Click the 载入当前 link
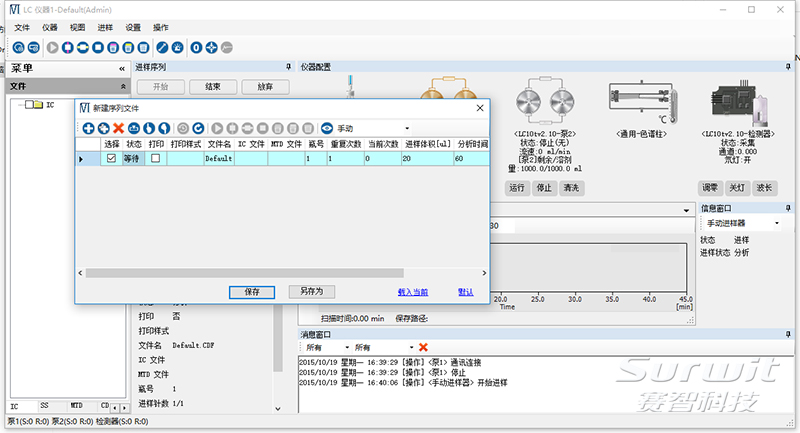This screenshot has width=800, height=433. [x=412, y=291]
